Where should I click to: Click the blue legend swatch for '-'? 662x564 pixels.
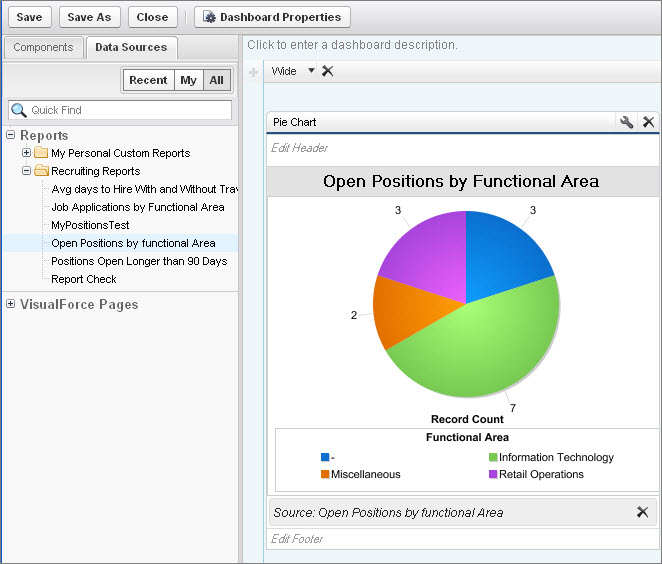tap(325, 457)
